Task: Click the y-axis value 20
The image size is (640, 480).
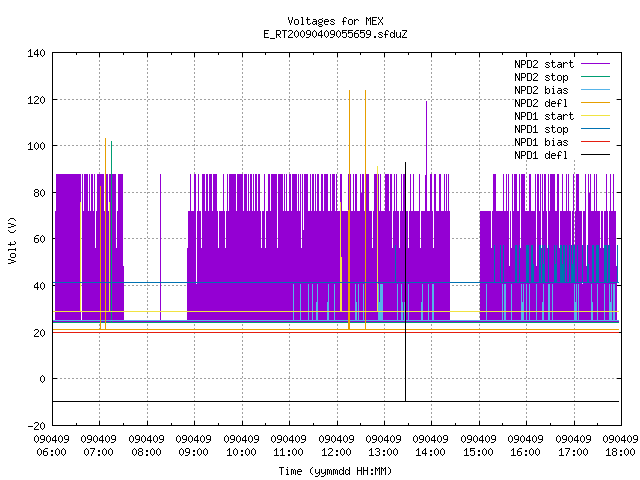Action: 39,333
